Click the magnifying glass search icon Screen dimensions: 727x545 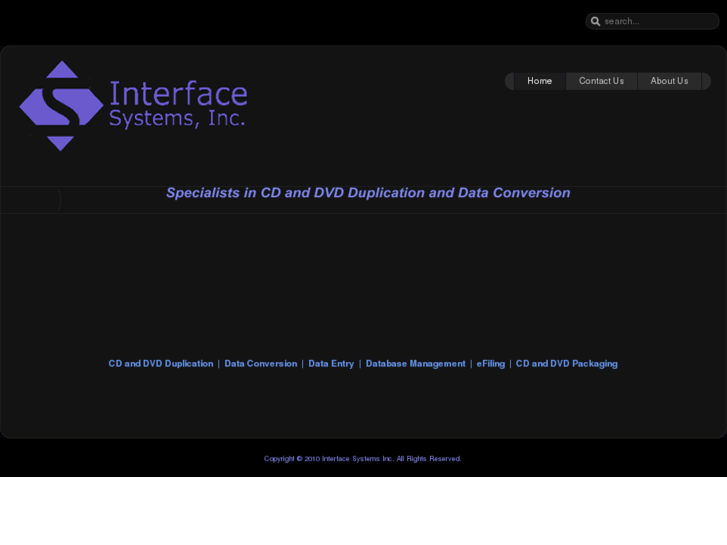pos(595,21)
